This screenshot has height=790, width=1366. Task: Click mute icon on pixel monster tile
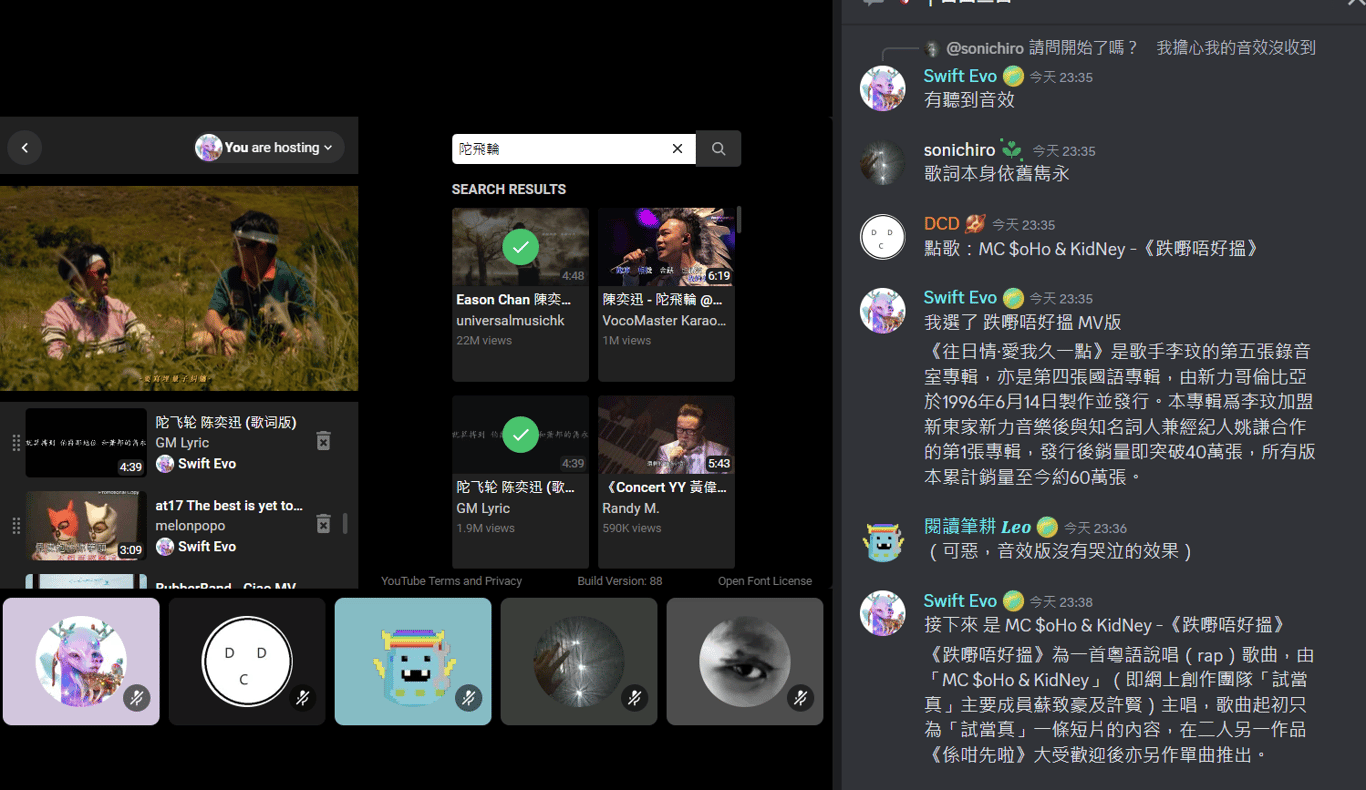[469, 698]
